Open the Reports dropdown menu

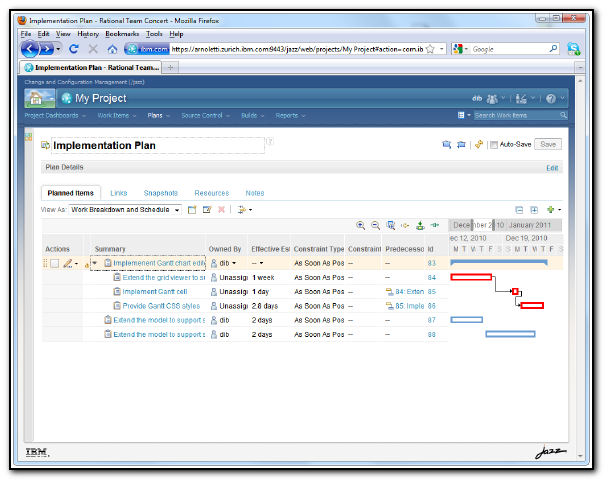coord(290,115)
